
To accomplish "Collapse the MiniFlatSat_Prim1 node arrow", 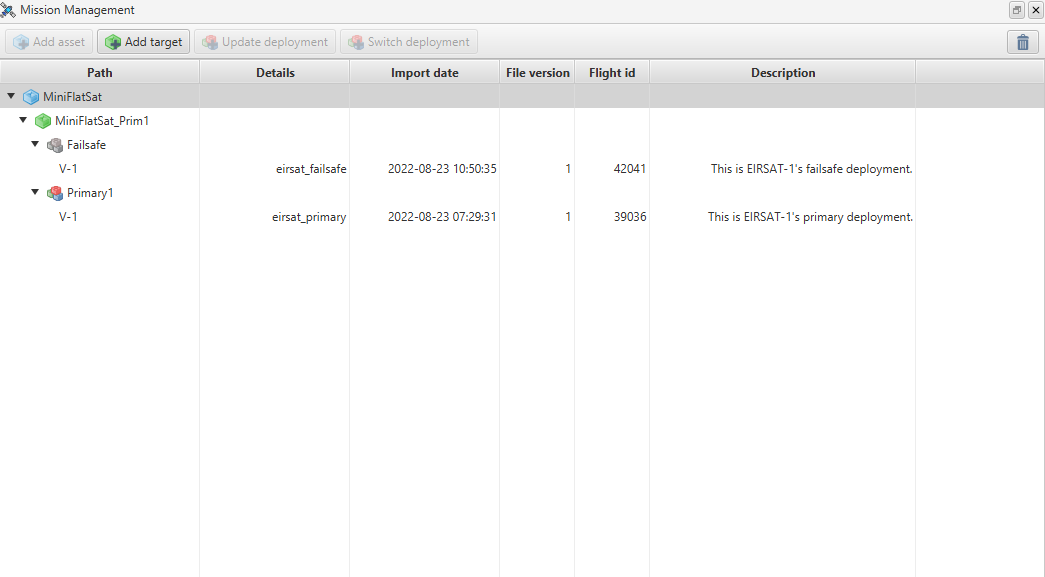I will pyautogui.click(x=23, y=121).
